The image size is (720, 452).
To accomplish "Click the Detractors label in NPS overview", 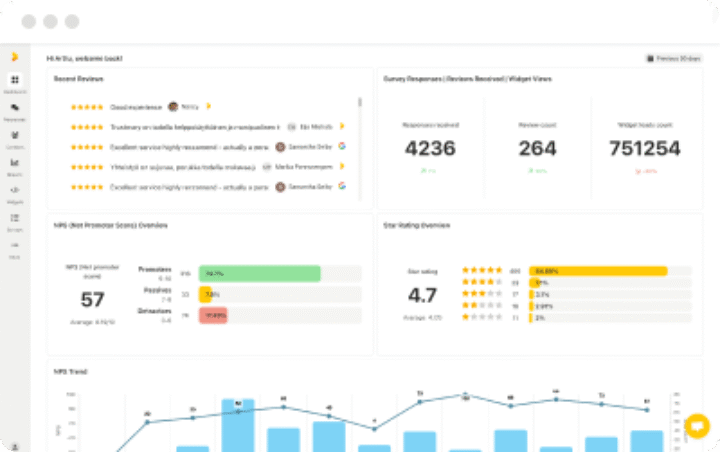I will click(154, 311).
